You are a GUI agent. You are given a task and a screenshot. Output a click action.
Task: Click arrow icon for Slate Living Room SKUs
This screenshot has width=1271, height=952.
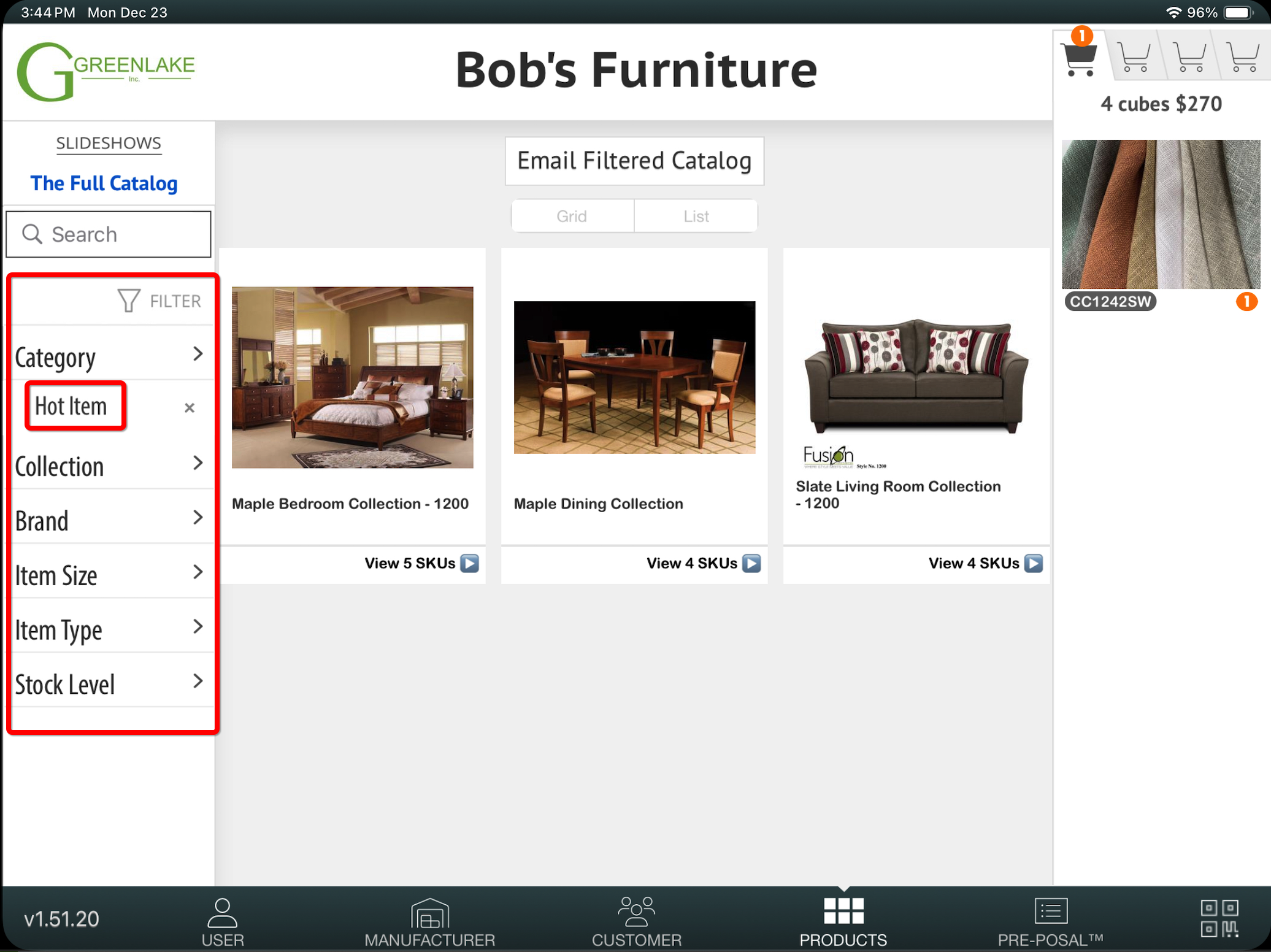(1034, 563)
